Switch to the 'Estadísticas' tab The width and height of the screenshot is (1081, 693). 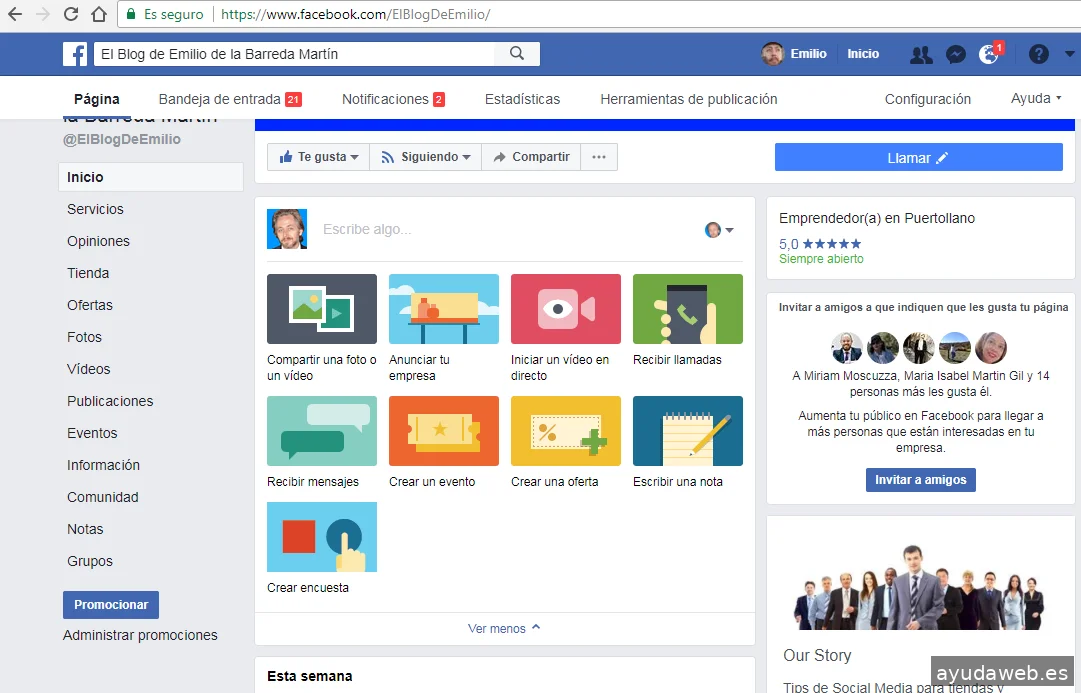tap(522, 99)
